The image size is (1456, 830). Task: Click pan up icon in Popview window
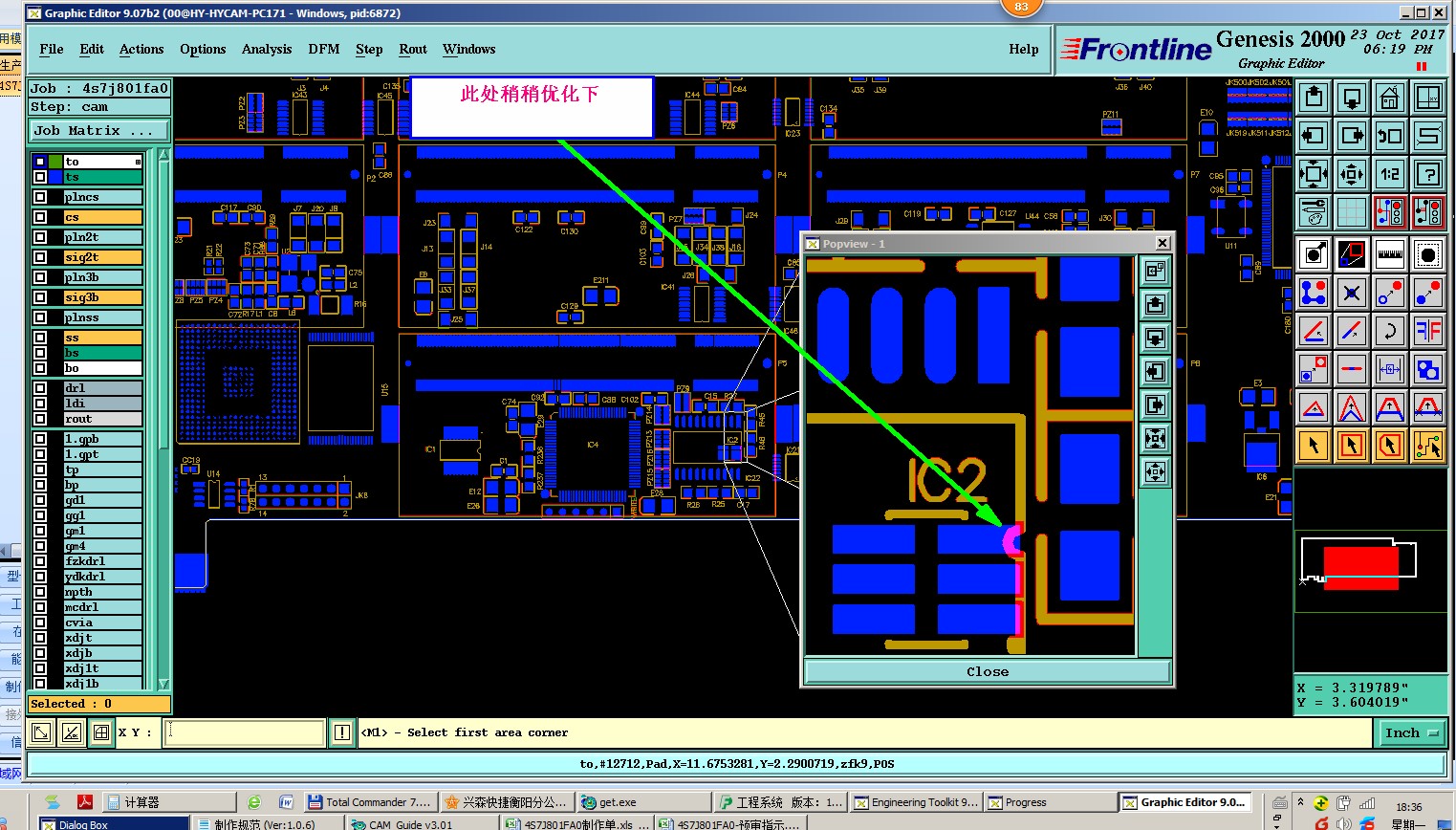pos(1156,305)
